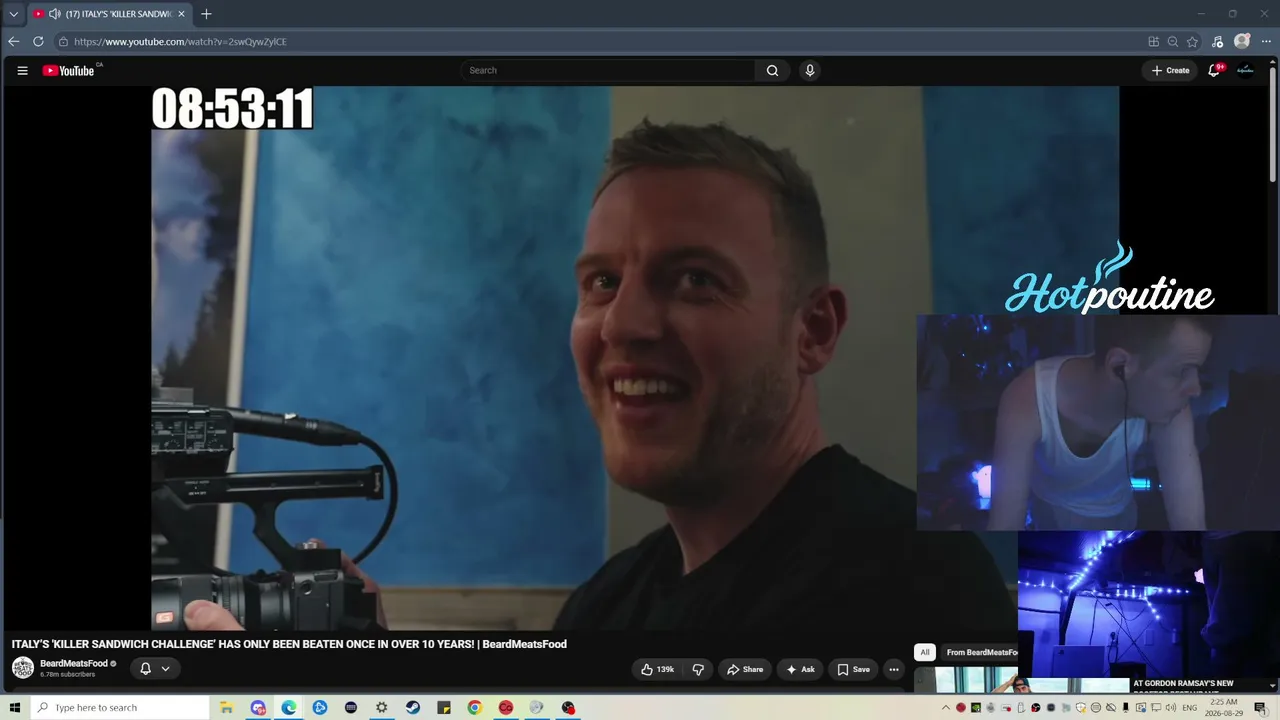
Task: Select the 'From BeardMeatsFood' filter chip
Action: point(981,652)
